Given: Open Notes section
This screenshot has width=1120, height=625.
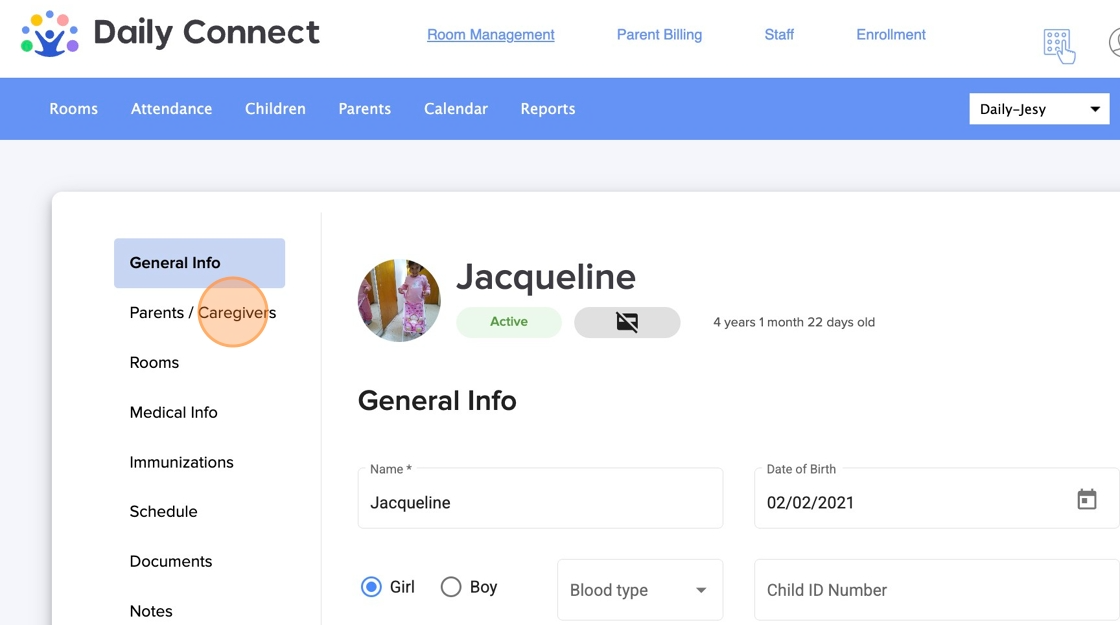Looking at the screenshot, I should pyautogui.click(x=151, y=611).
